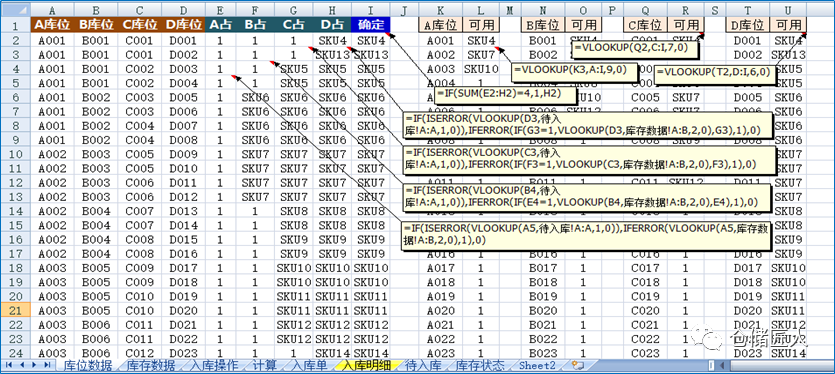Jump to the last sheet tab arrow
The height and width of the screenshot is (374, 835).
tap(47, 365)
